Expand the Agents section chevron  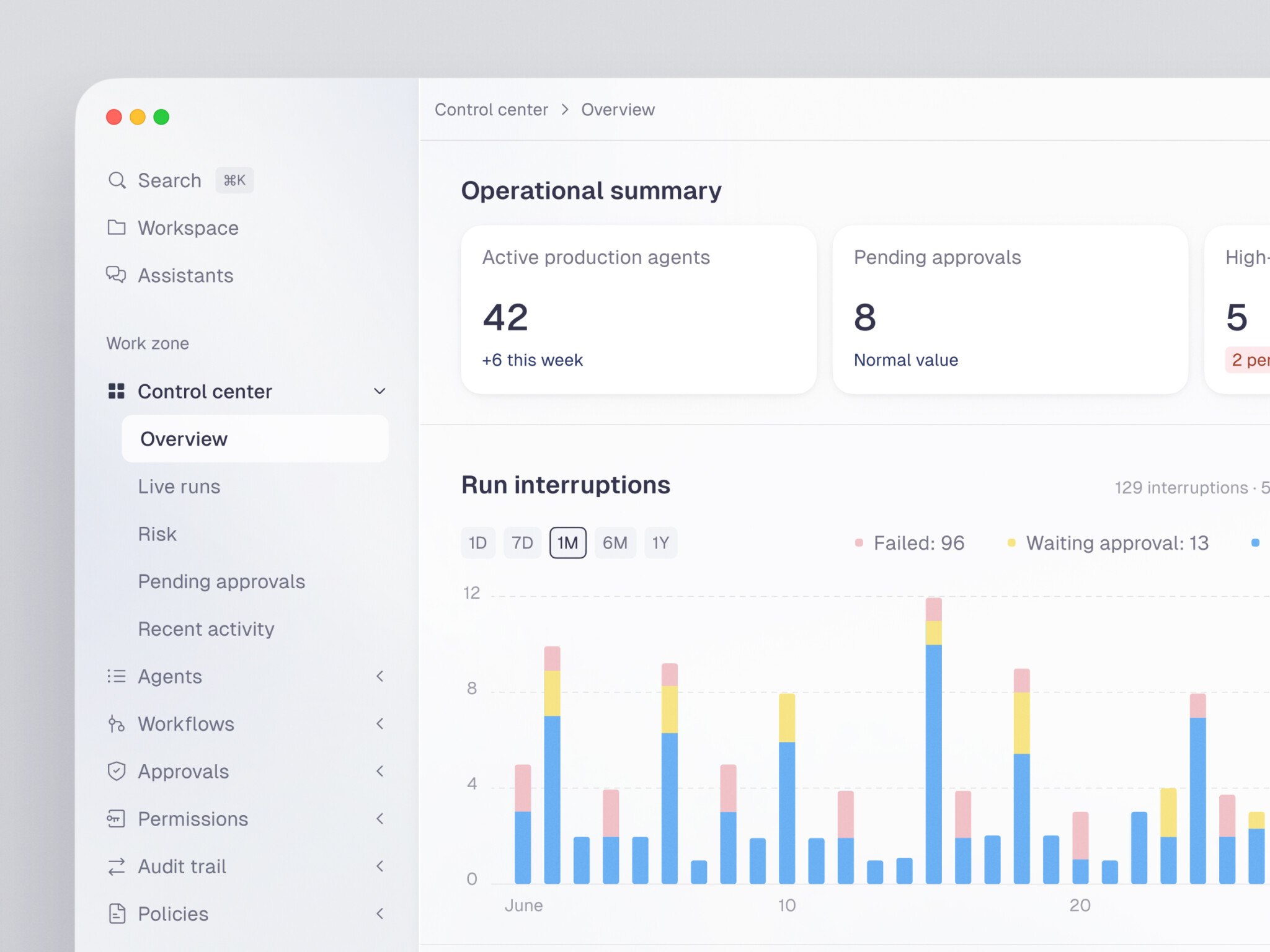tap(380, 676)
